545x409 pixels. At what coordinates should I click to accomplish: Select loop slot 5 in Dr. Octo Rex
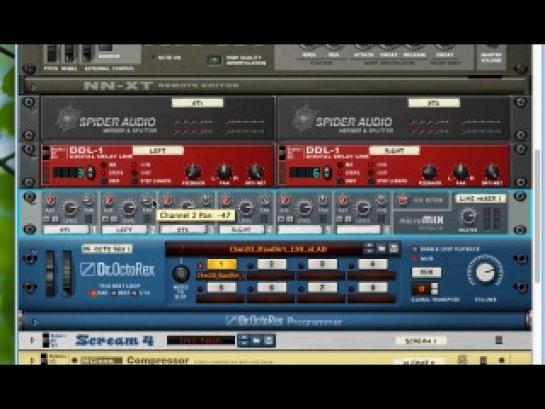click(x=222, y=288)
